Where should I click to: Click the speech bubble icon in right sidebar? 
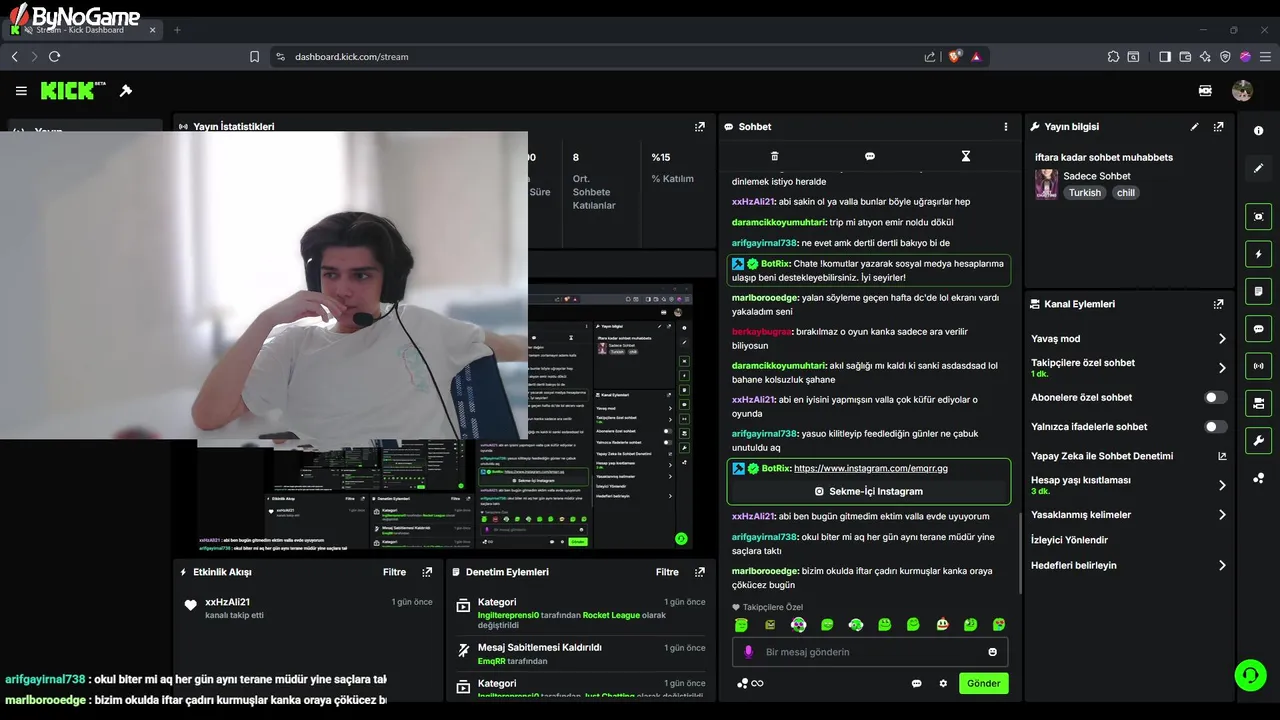pyautogui.click(x=1258, y=328)
